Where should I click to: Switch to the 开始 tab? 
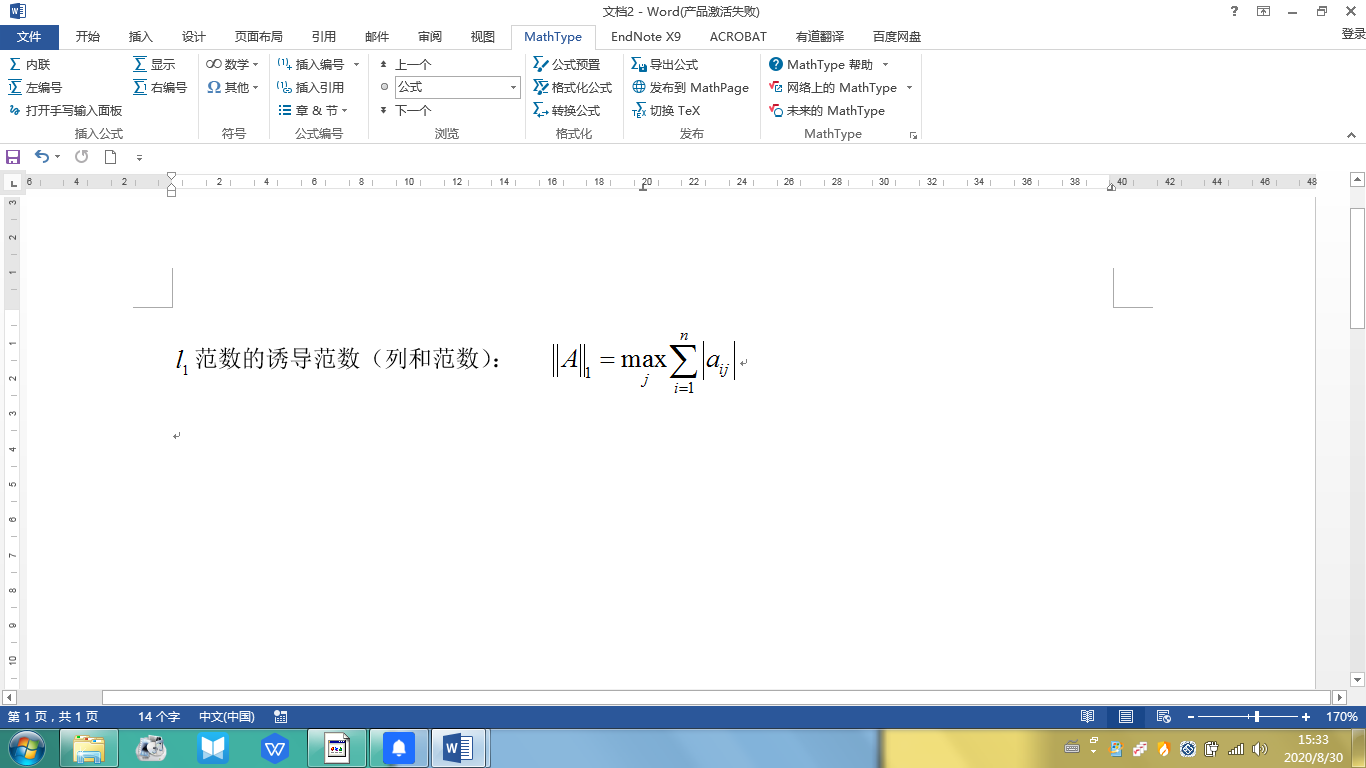[x=88, y=37]
